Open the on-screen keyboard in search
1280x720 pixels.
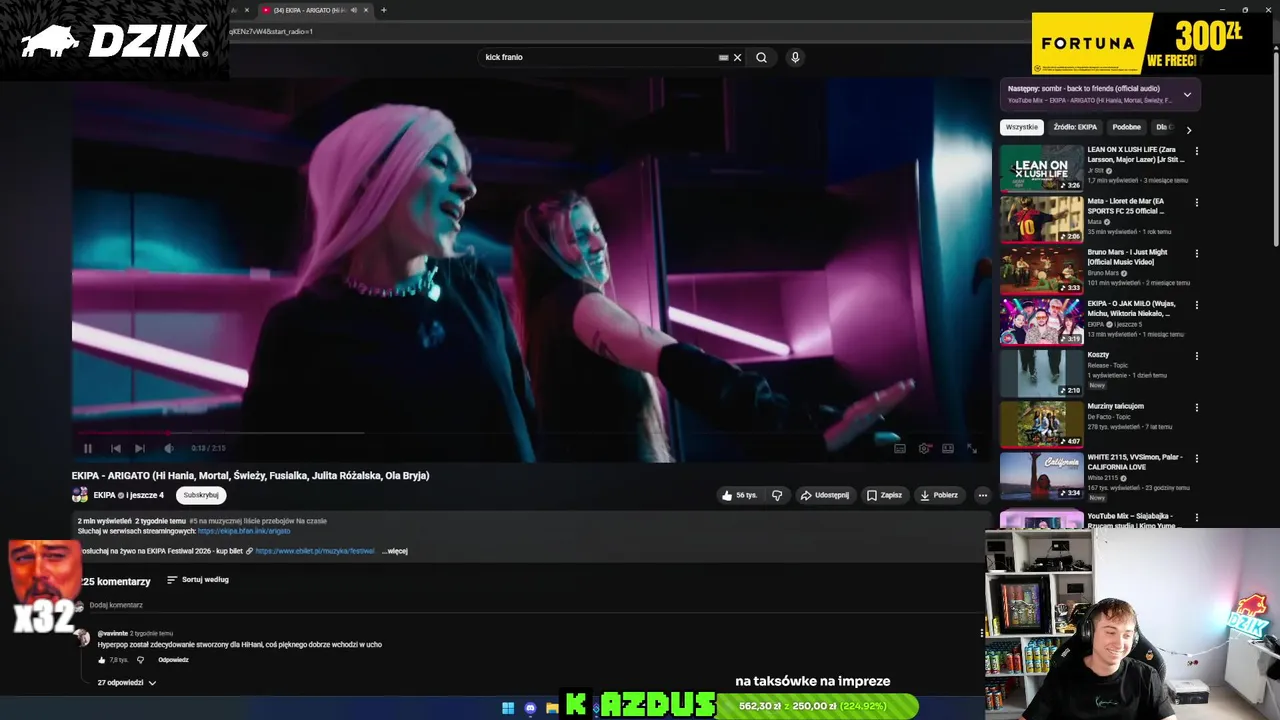pyautogui.click(x=723, y=58)
